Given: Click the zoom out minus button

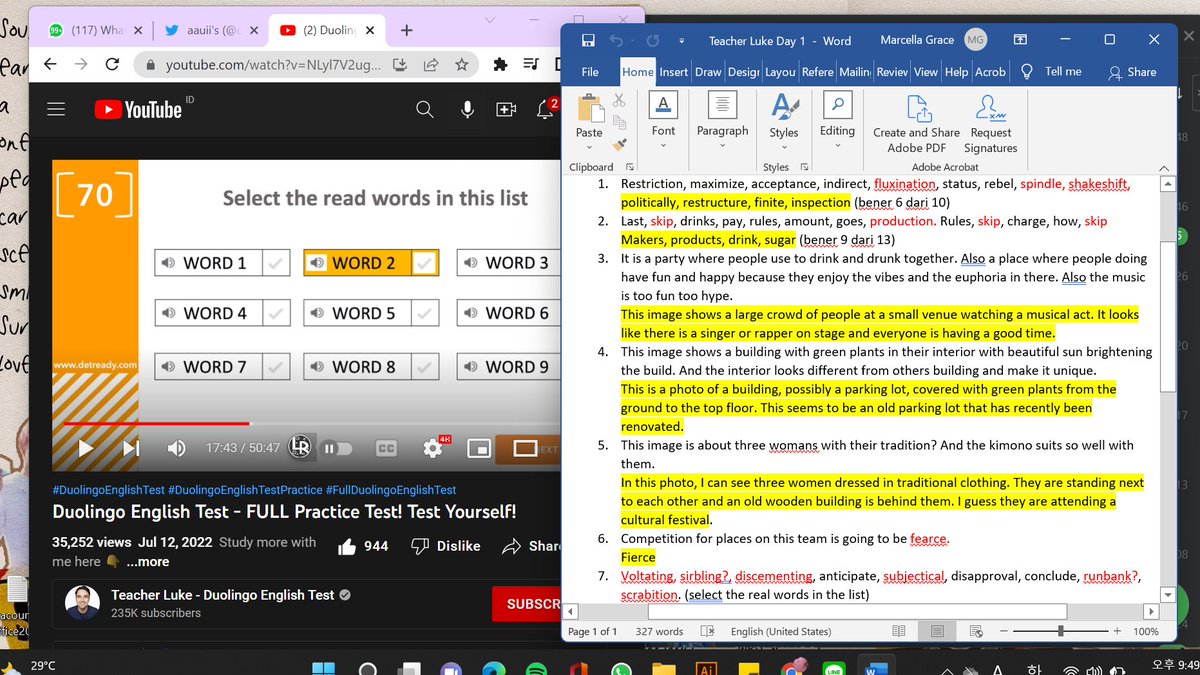Looking at the screenshot, I should click(1003, 632).
